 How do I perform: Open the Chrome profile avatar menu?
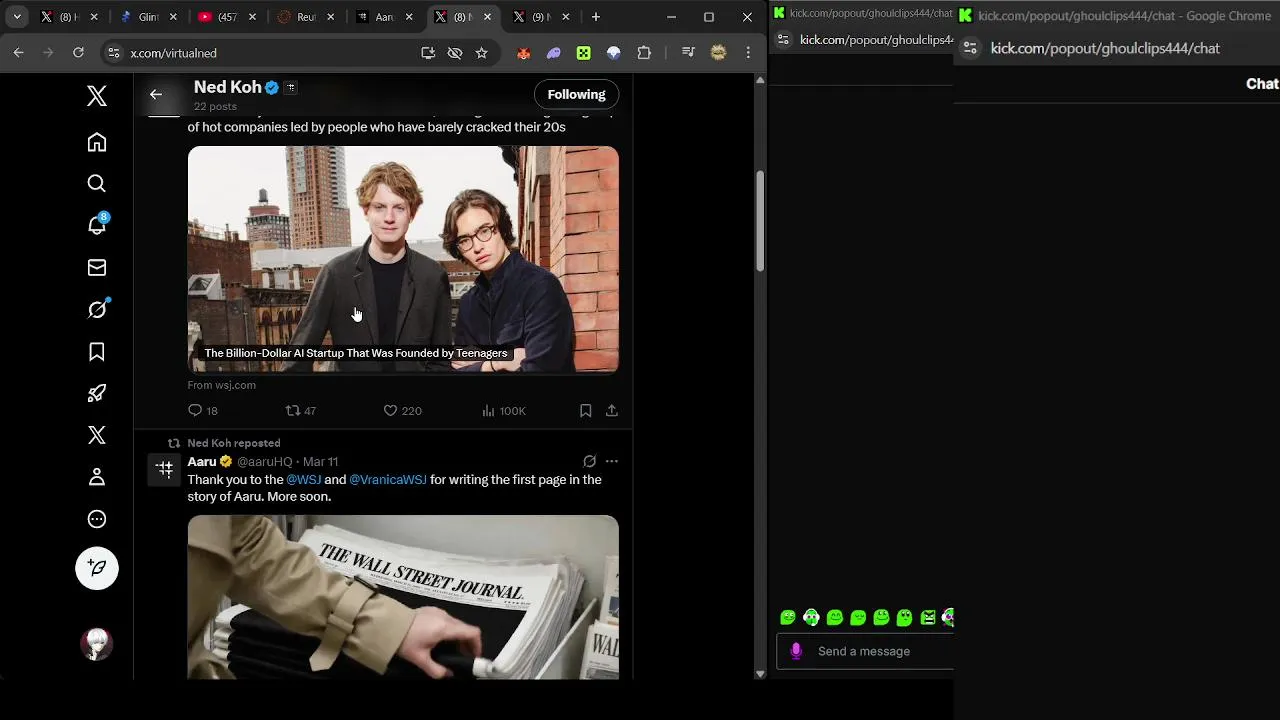coord(718,53)
